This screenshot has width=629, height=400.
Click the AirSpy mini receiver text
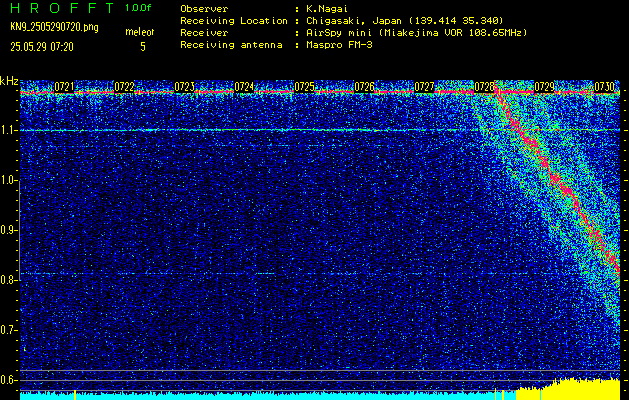(416, 32)
